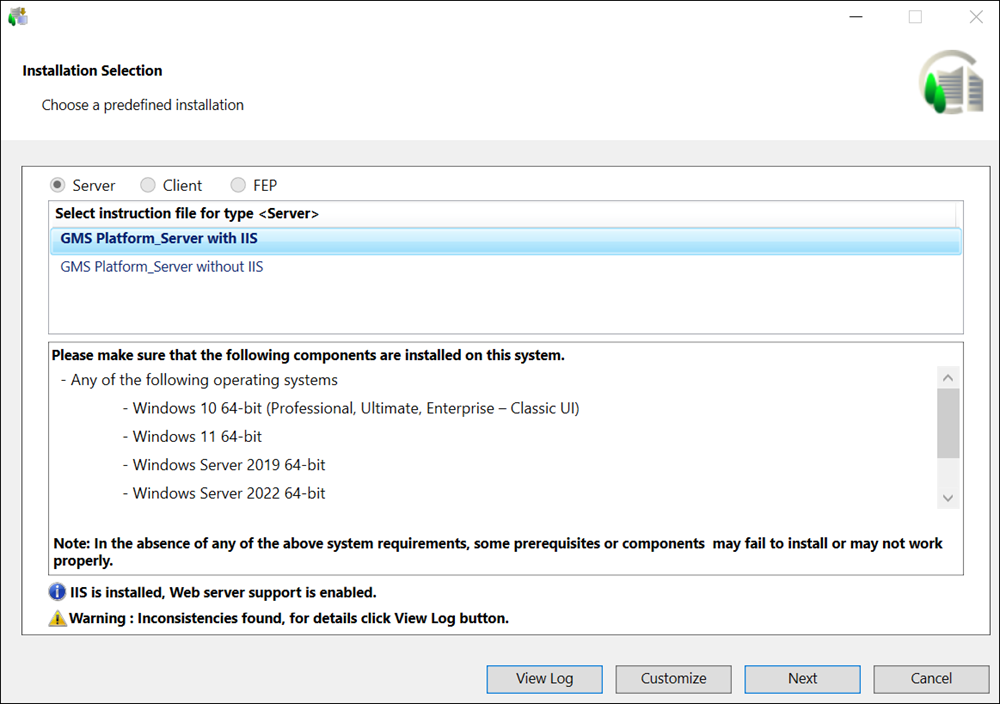Select the FEP radio option
Viewport: 1000px width, 704px height.
[x=238, y=185]
